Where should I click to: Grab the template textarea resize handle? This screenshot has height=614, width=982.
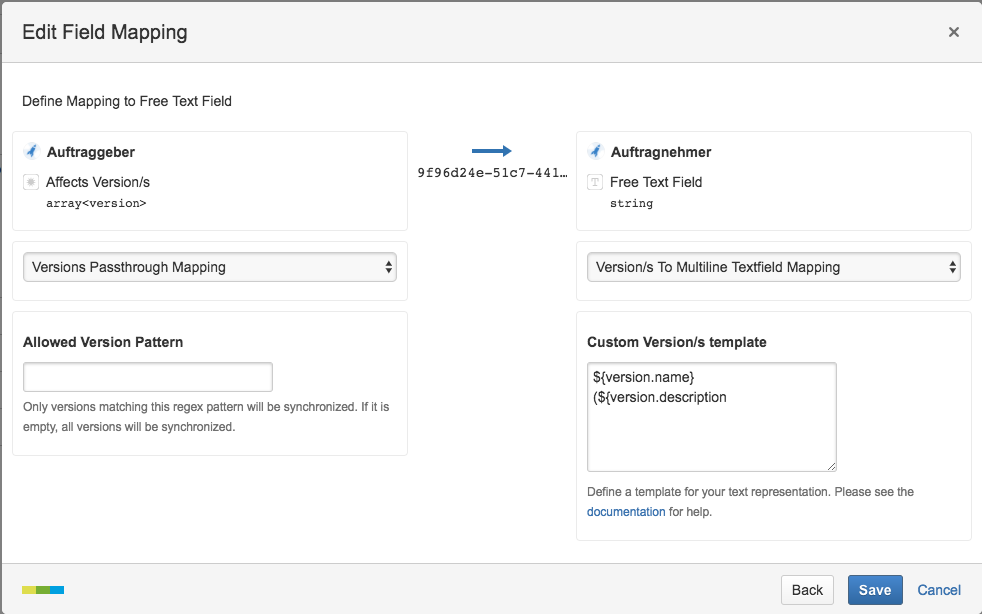(830, 465)
